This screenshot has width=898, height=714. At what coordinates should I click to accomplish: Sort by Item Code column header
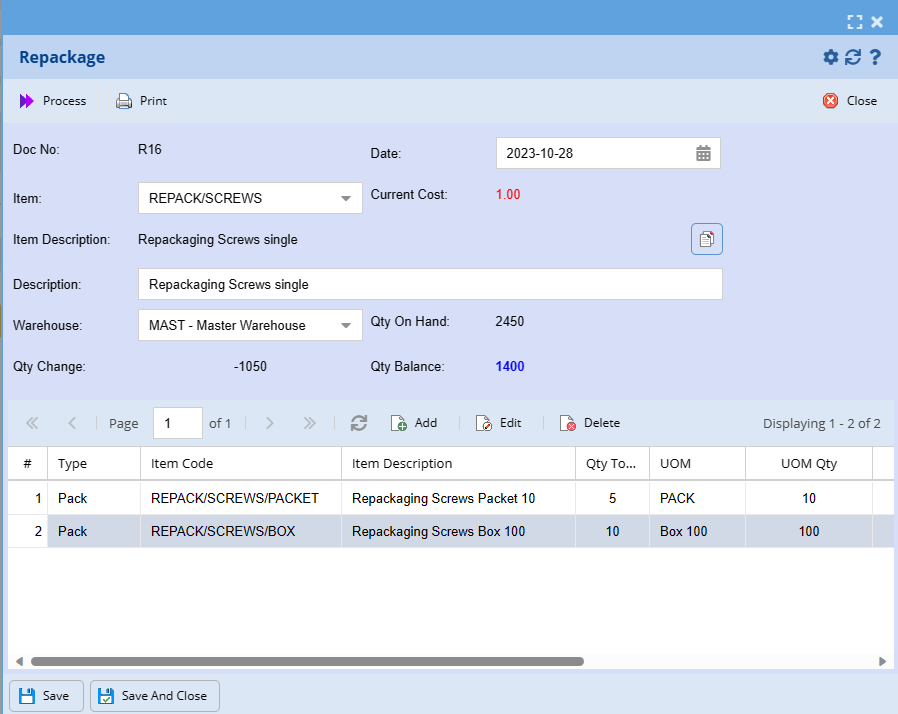[240, 463]
